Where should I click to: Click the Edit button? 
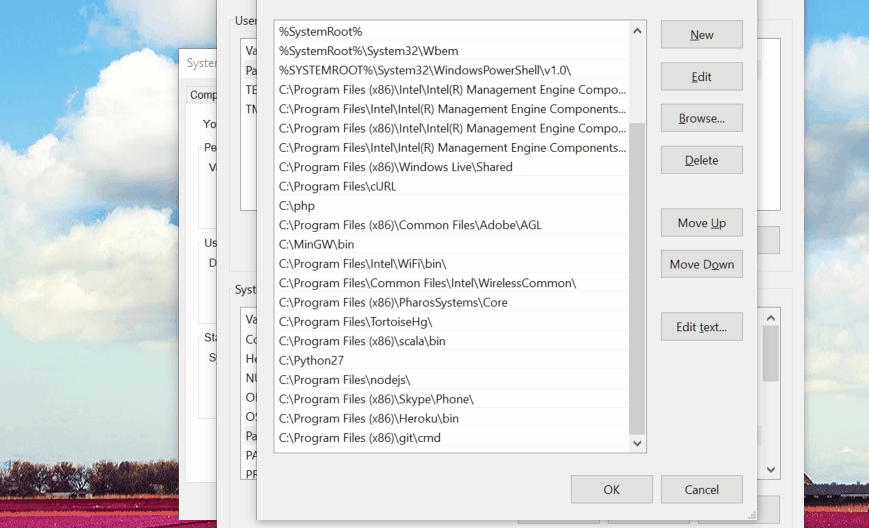(x=702, y=77)
